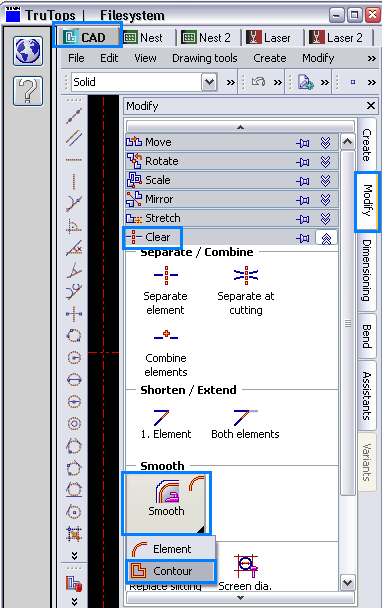Choose the Separate at cutting tool

[246, 291]
